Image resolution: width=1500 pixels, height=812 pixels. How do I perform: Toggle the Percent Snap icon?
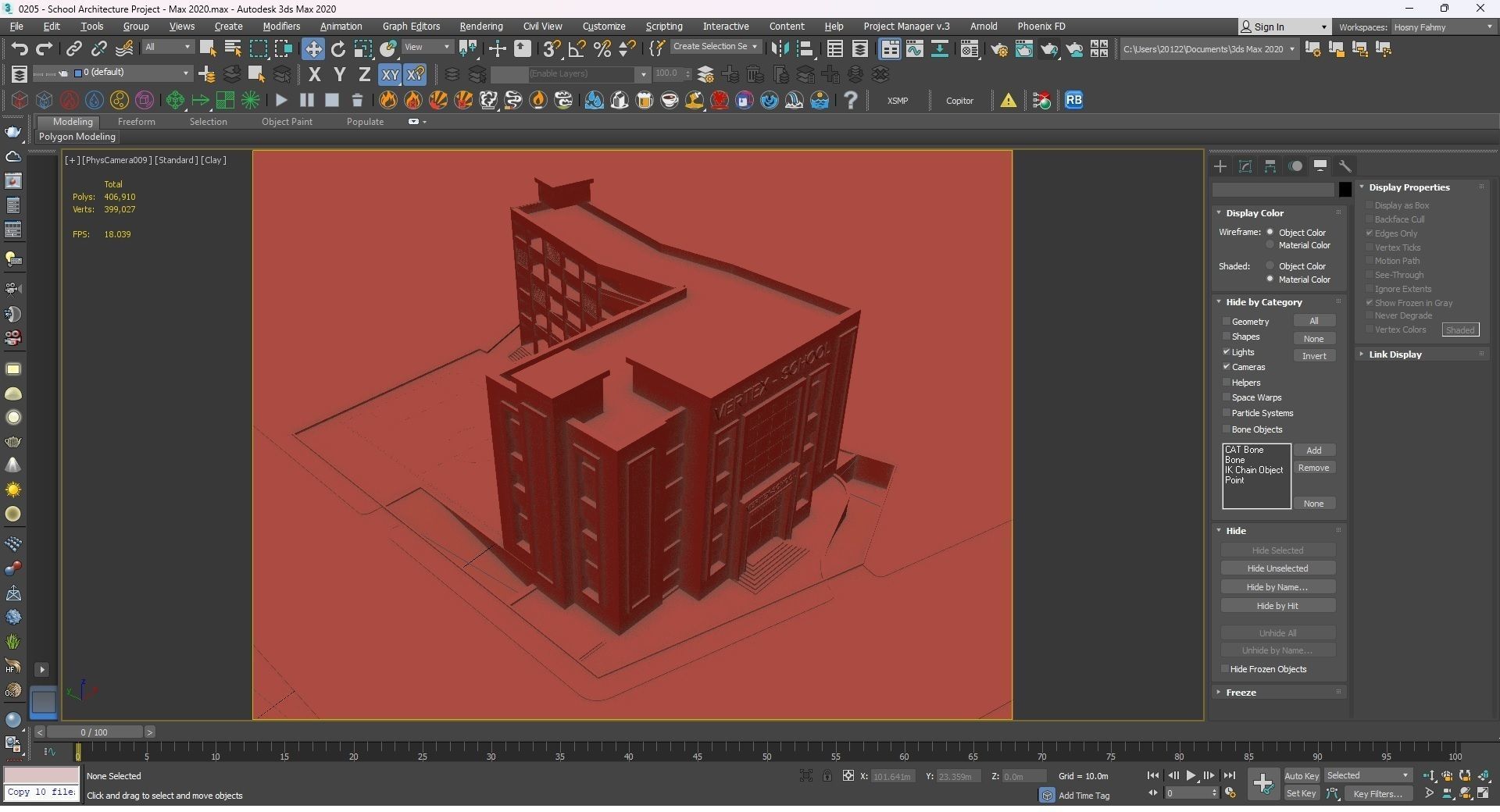pos(602,49)
